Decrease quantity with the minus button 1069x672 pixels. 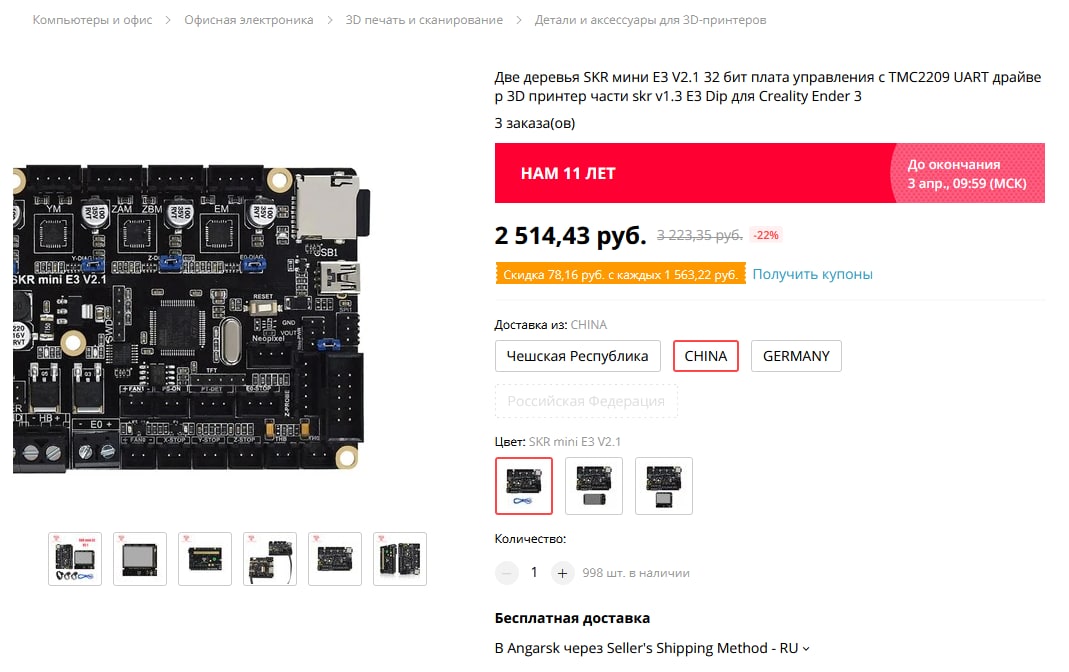point(507,573)
